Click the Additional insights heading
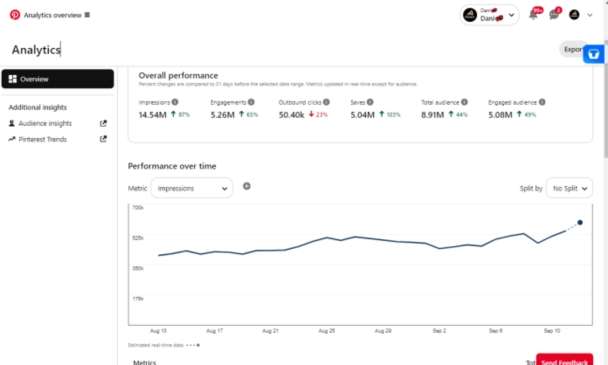608x365 pixels. tap(38, 107)
